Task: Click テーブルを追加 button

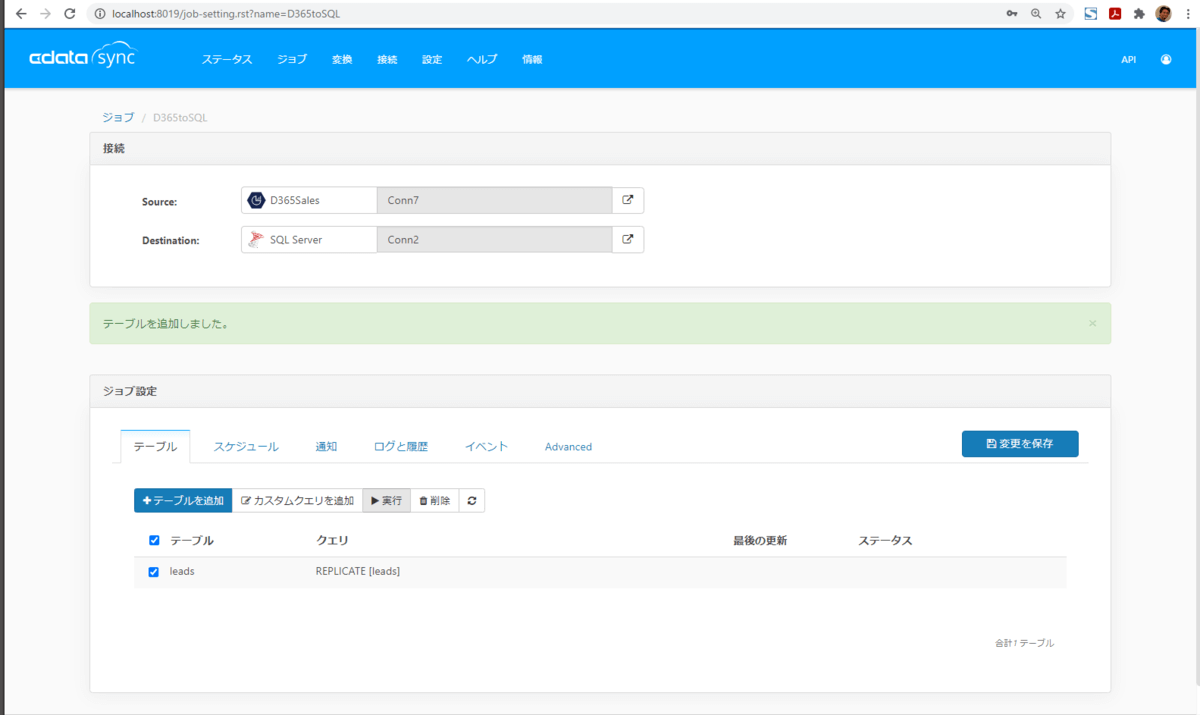Action: click(x=183, y=500)
